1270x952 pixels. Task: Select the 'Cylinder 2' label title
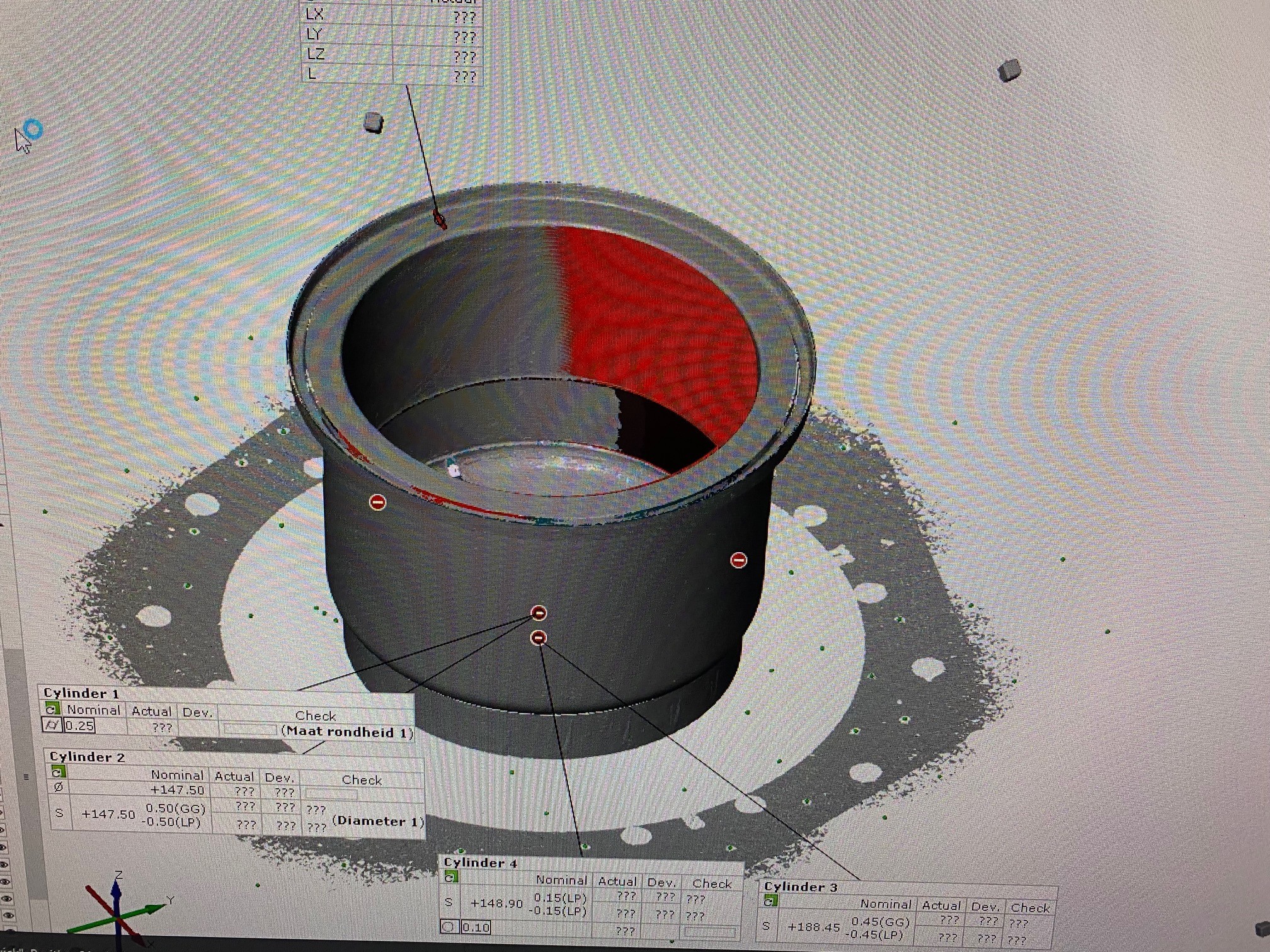click(x=87, y=756)
